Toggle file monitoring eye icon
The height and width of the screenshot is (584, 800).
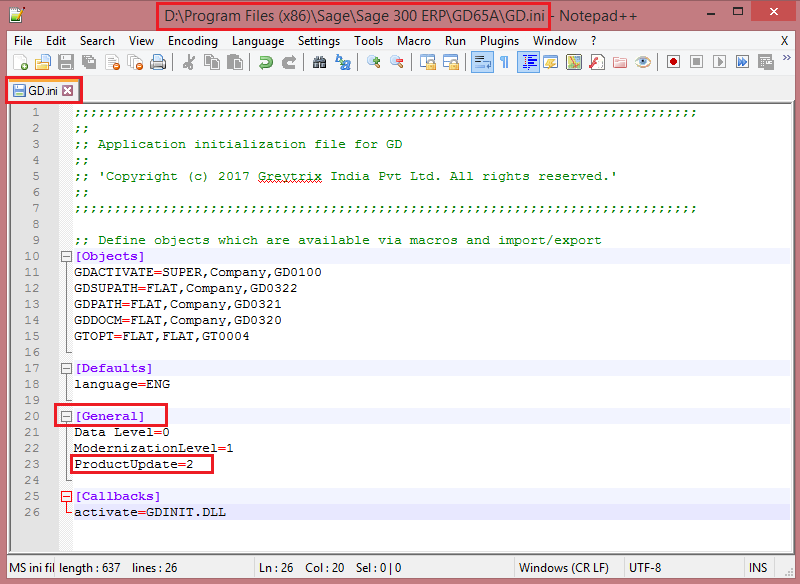643,62
